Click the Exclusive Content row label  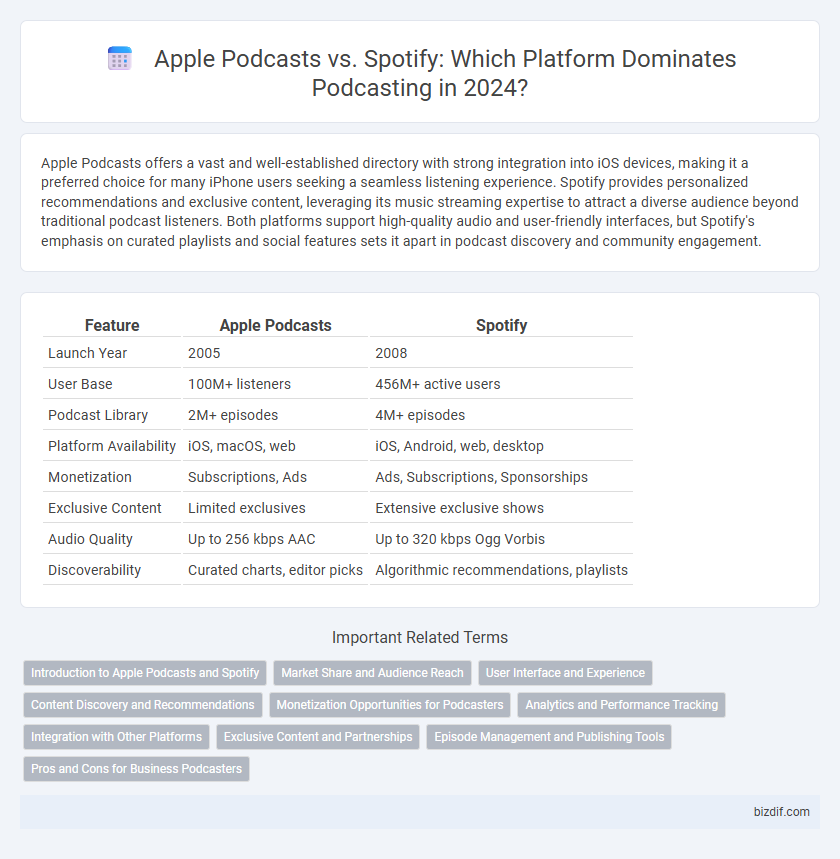pos(112,508)
